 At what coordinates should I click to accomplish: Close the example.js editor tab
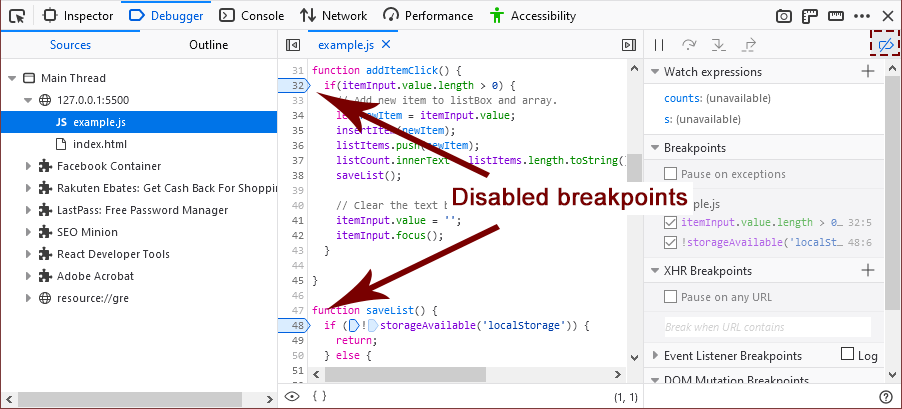coord(386,45)
